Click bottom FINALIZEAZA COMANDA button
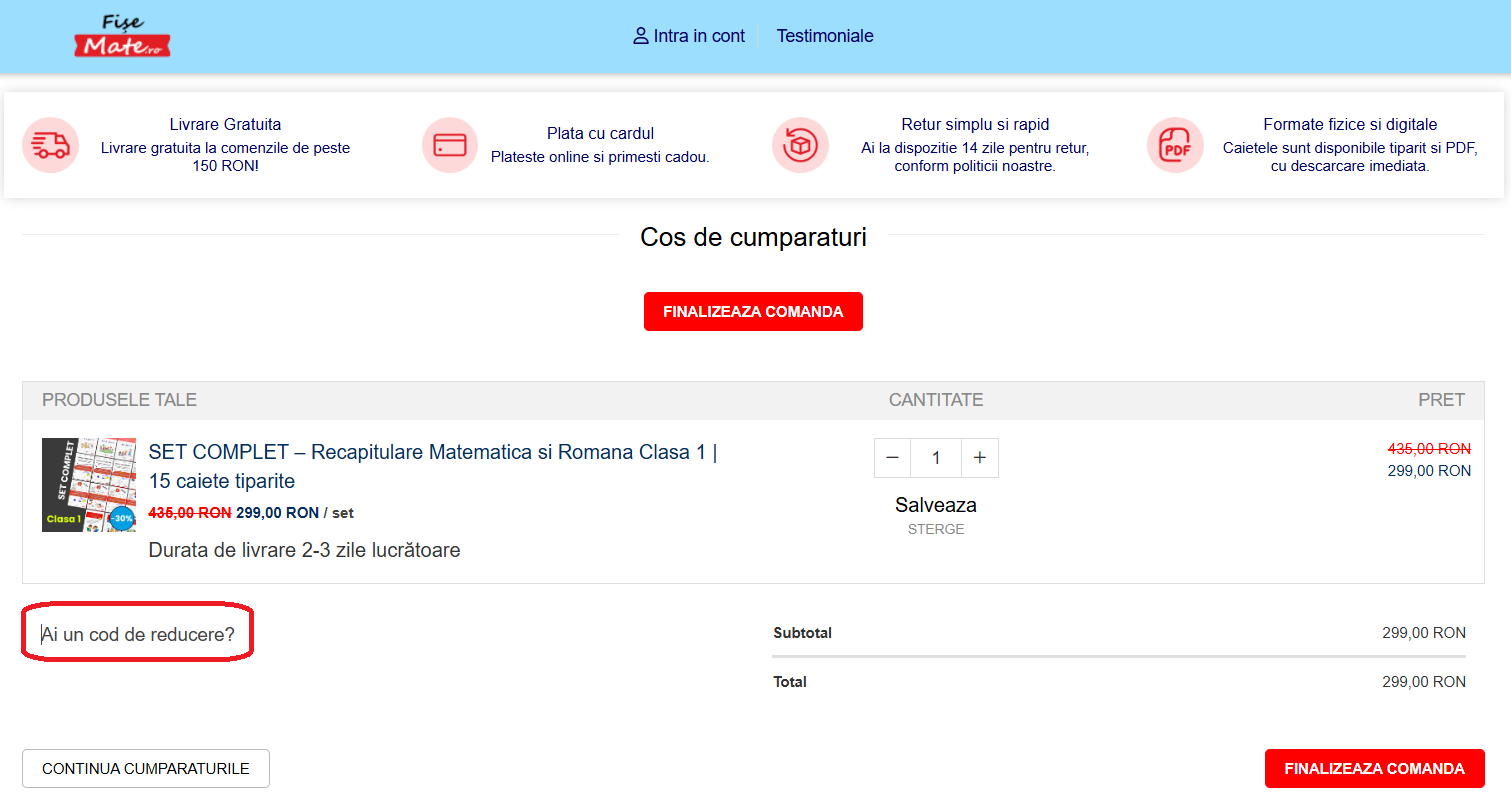 [1374, 769]
